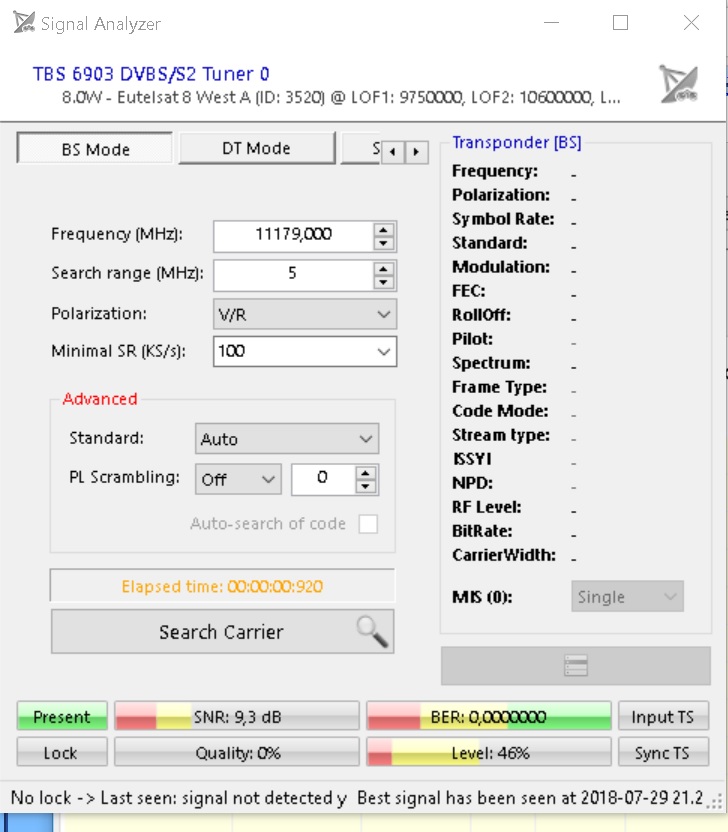Screen dimensions: 728x832
Task: Click the magnifier icon on Search Carrier
Action: click(372, 631)
